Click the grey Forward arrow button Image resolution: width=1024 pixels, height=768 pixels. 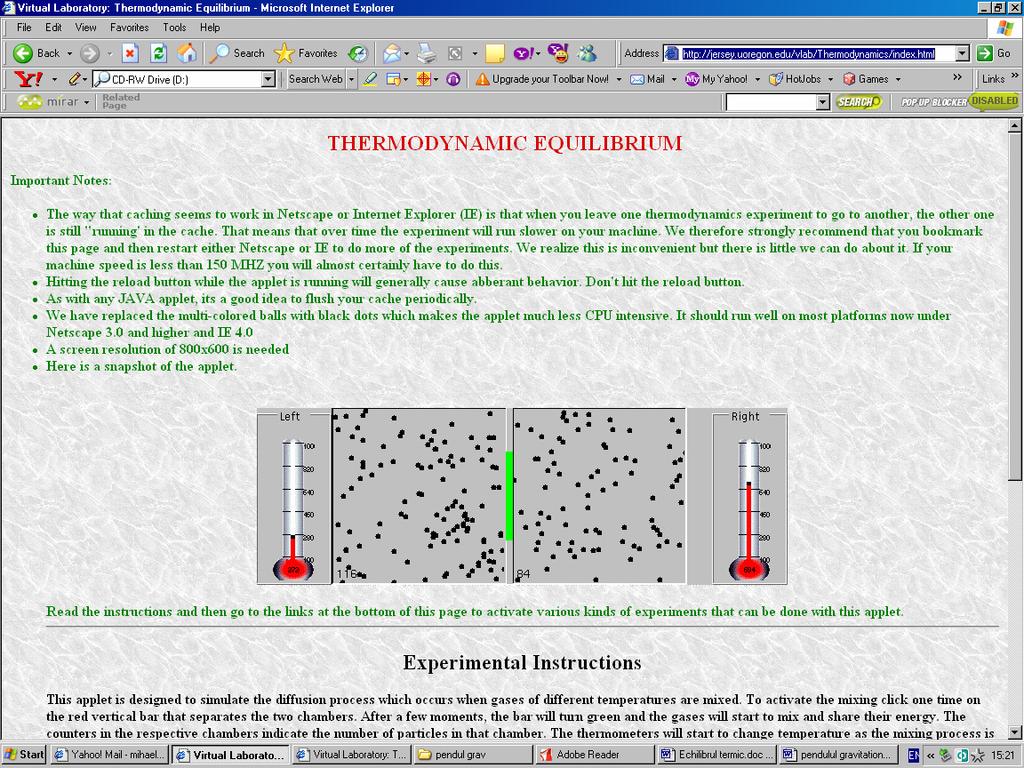point(89,54)
